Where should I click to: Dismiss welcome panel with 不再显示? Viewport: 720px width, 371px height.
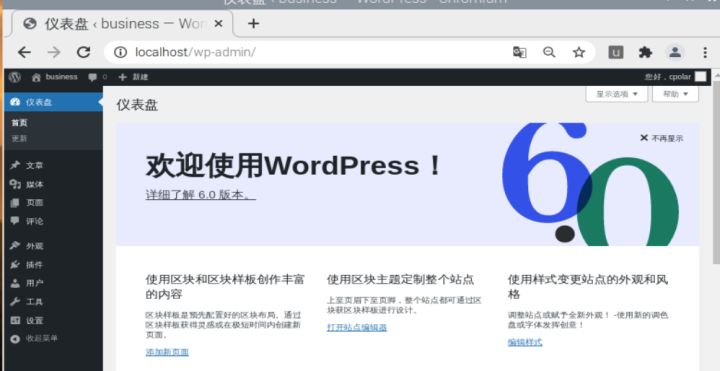point(662,138)
